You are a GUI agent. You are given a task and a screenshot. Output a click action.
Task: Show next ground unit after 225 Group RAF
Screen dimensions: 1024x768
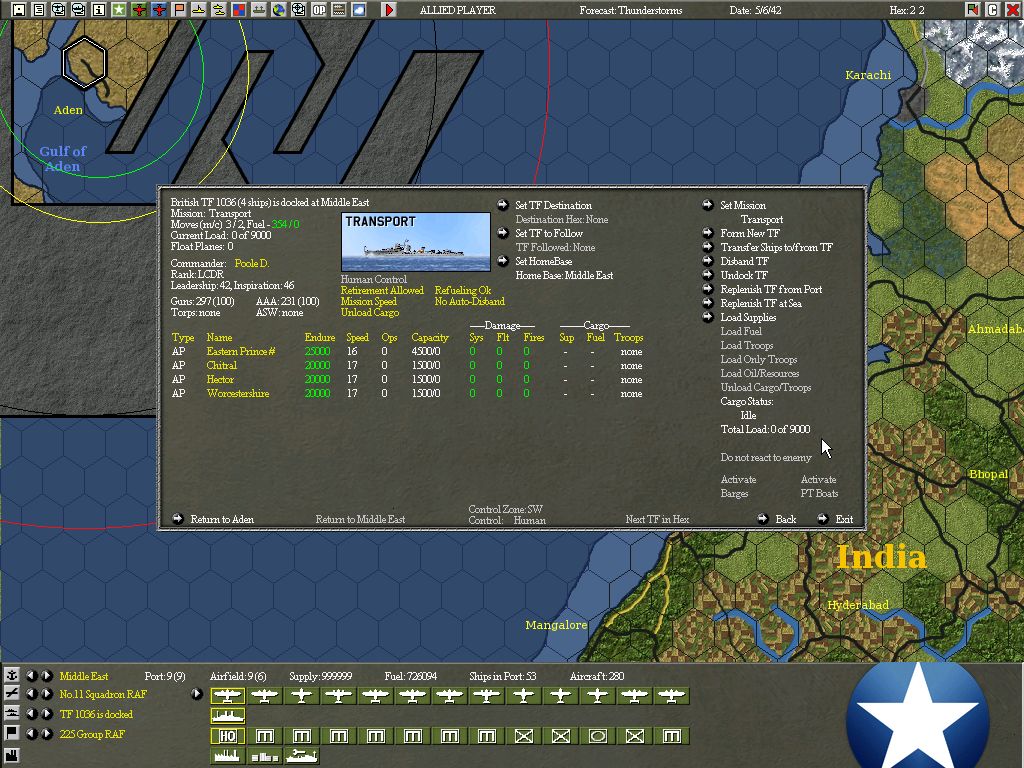pos(46,733)
